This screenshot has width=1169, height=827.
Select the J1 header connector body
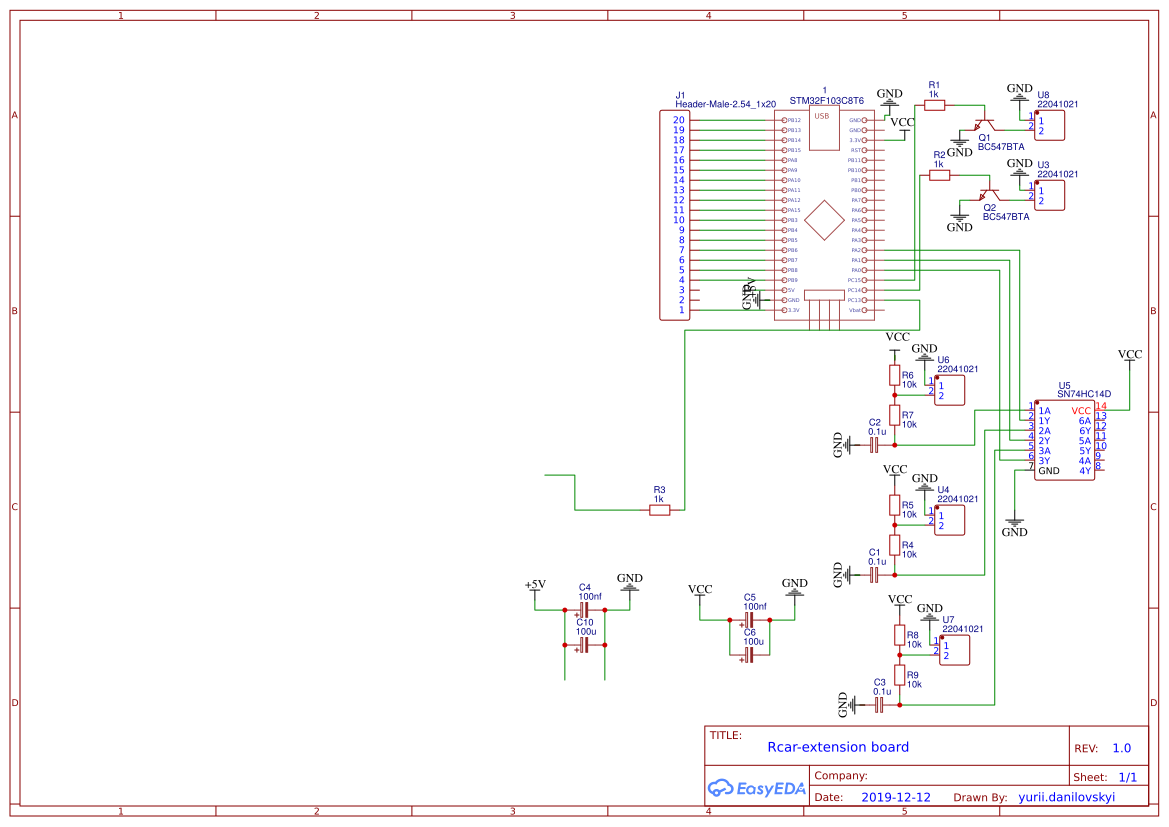[x=674, y=215]
